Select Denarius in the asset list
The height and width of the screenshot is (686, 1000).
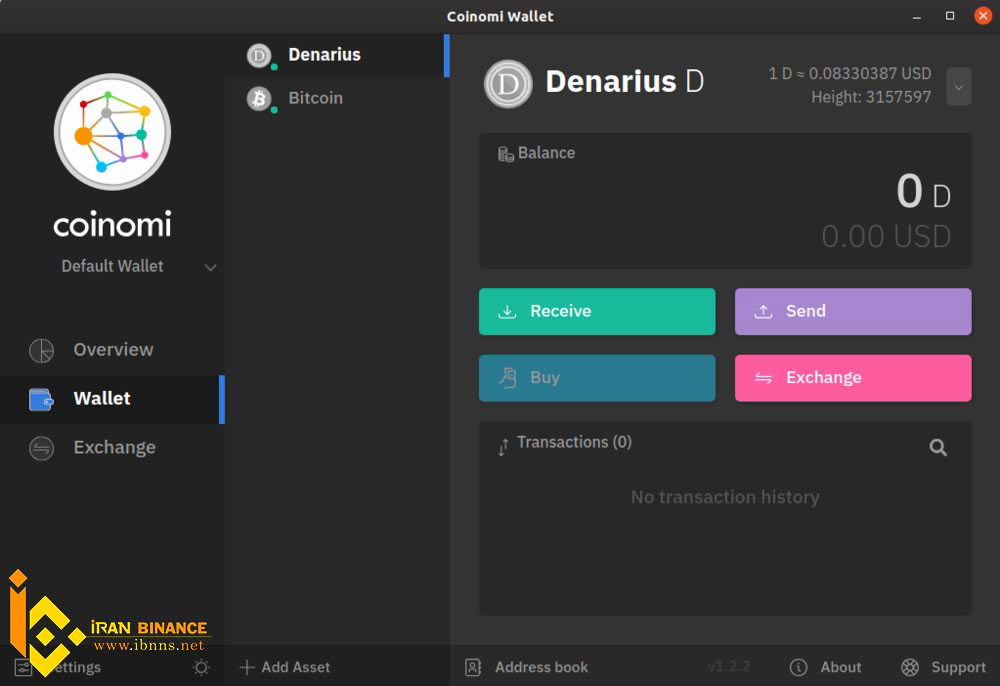(337, 55)
